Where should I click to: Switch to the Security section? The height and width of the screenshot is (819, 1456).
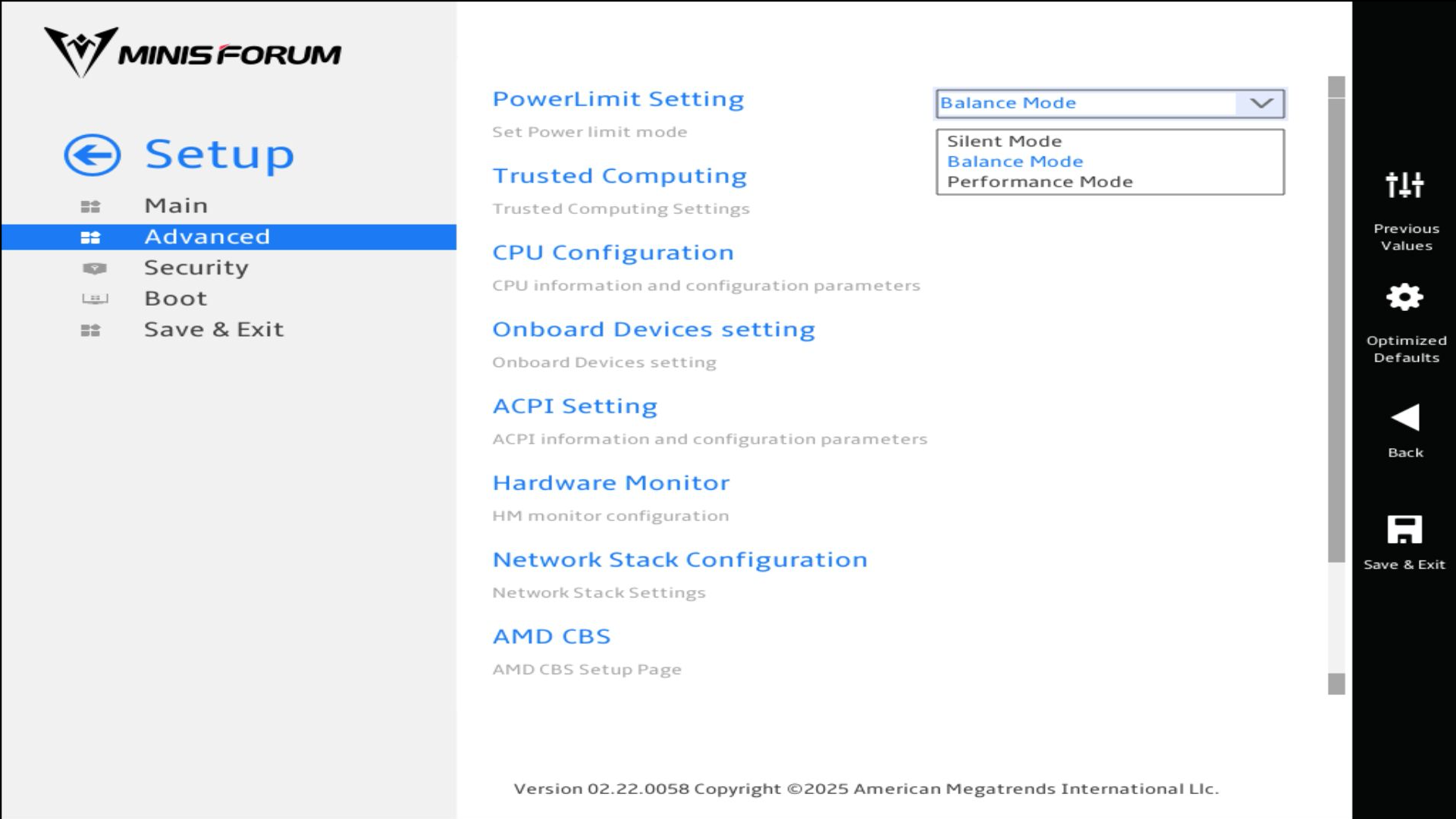coord(196,268)
